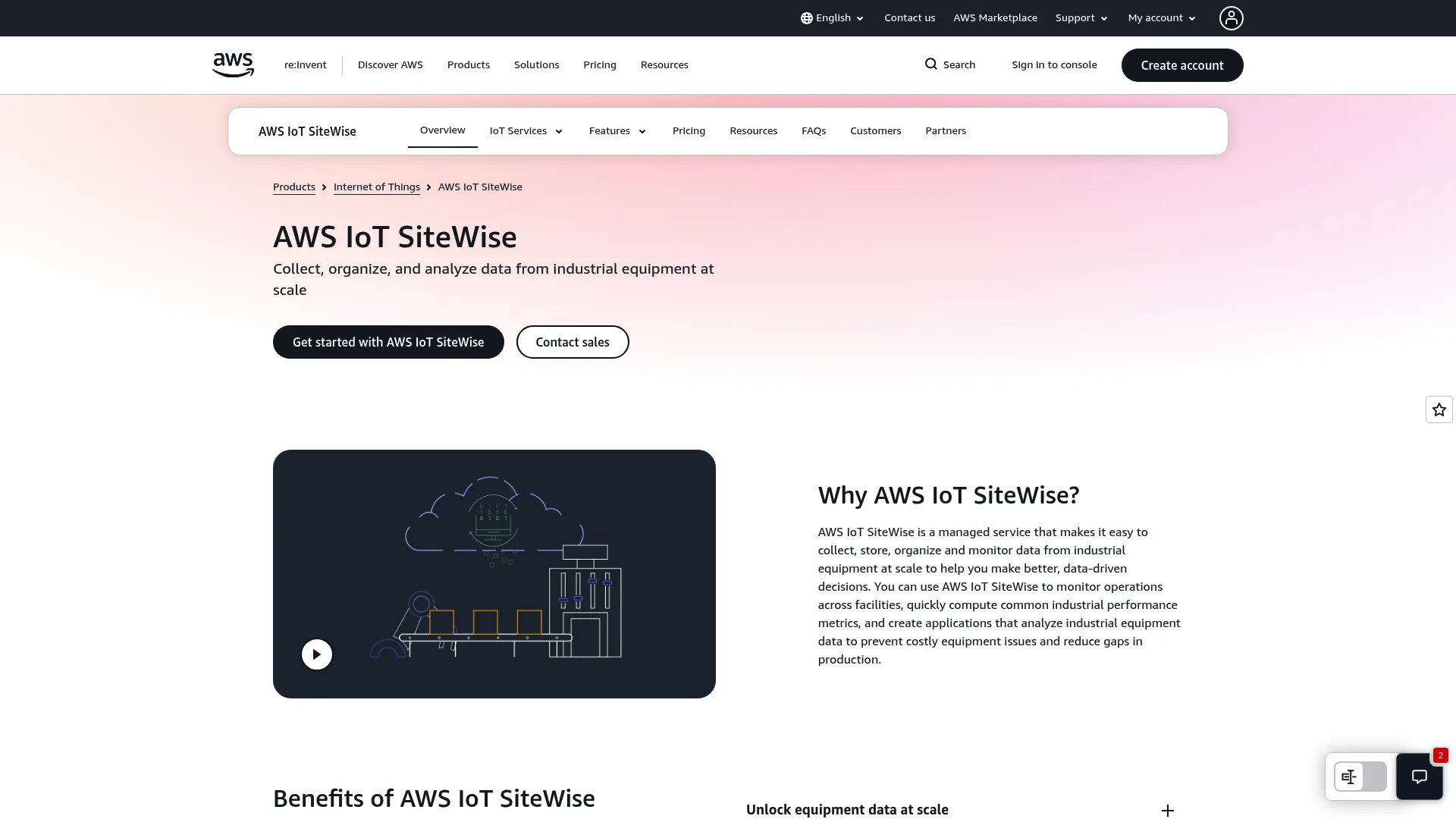Click Create account button
1456x819 pixels.
pyautogui.click(x=1182, y=65)
